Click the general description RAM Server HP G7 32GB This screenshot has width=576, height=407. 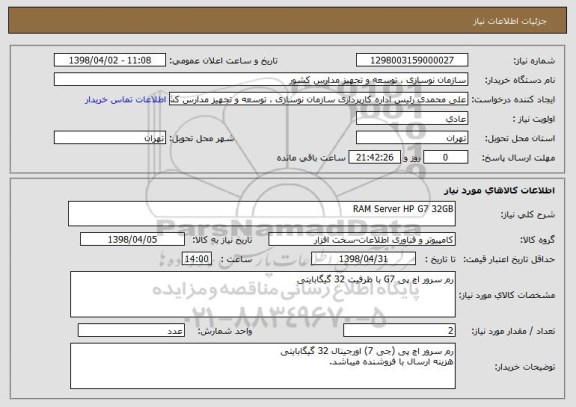pos(262,213)
